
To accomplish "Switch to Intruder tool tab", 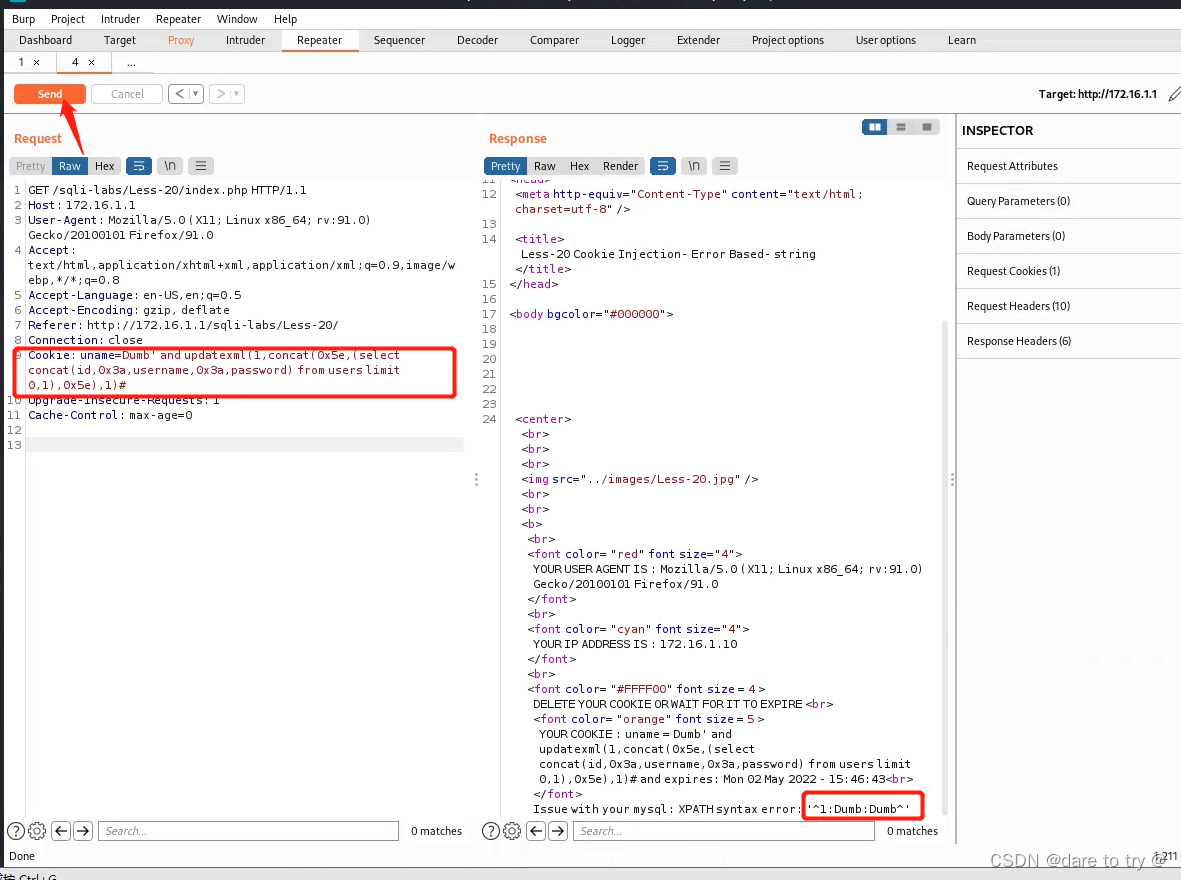I will pyautogui.click(x=246, y=41).
